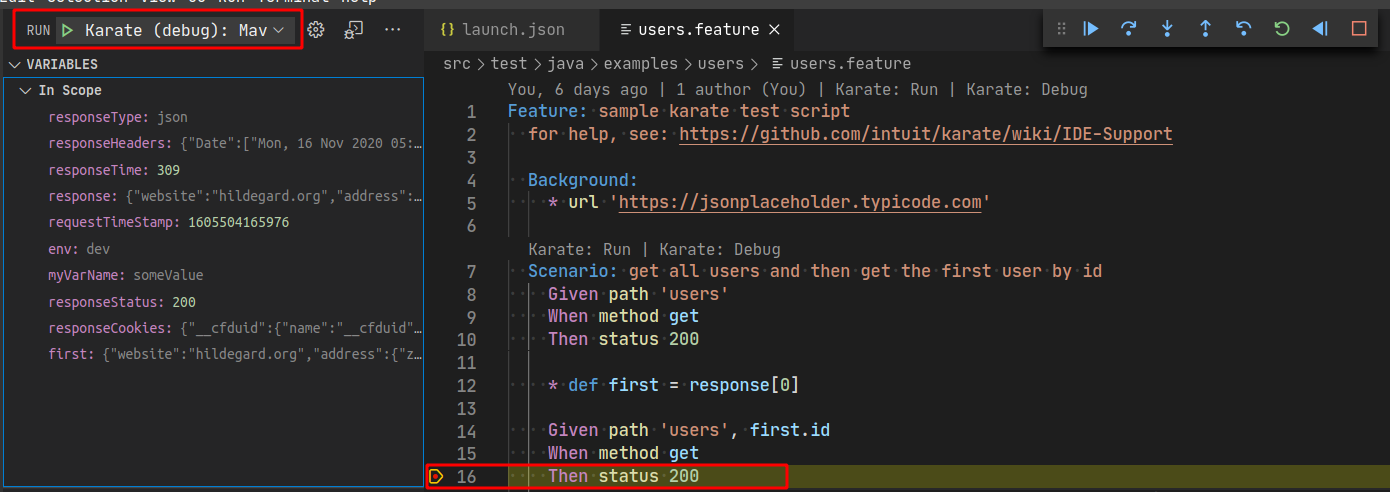The height and width of the screenshot is (492, 1390).
Task: Click the Step Back debug icon
Action: (1243, 29)
